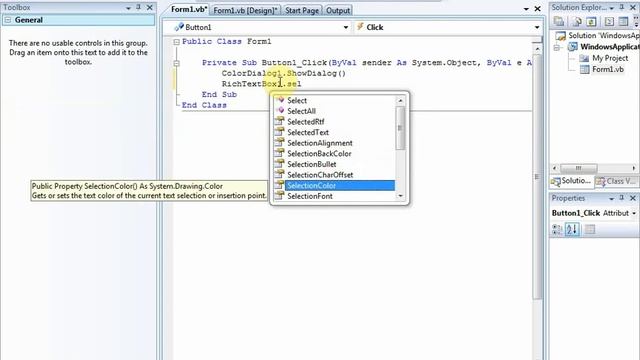Click Solution Explorer horizontal scrollbar thumb
Viewport: 640px width, 360px height.
click(x=578, y=168)
